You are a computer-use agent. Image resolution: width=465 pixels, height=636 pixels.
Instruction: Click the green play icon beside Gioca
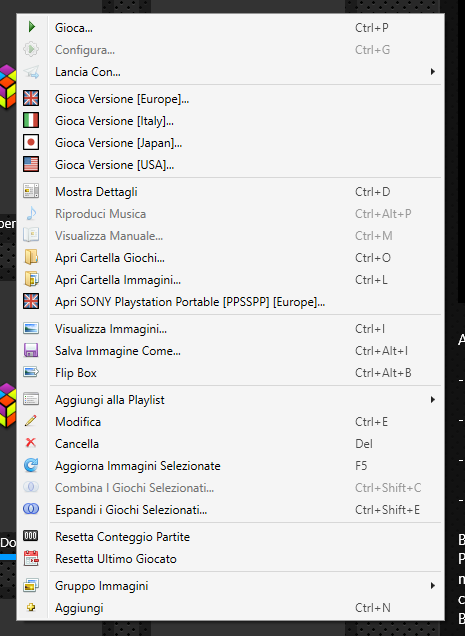coord(32,27)
